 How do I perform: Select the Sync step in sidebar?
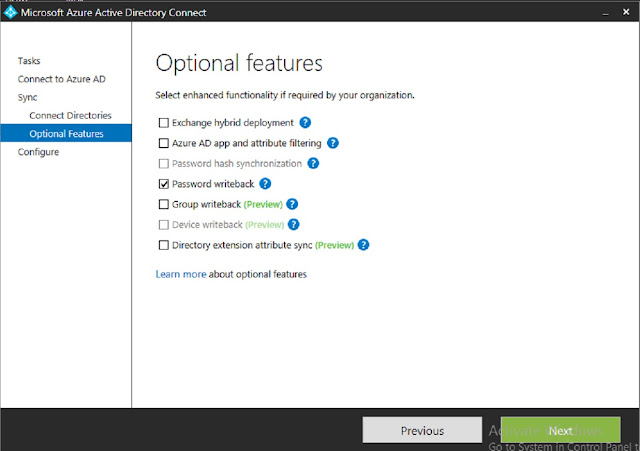pyautogui.click(x=27, y=98)
